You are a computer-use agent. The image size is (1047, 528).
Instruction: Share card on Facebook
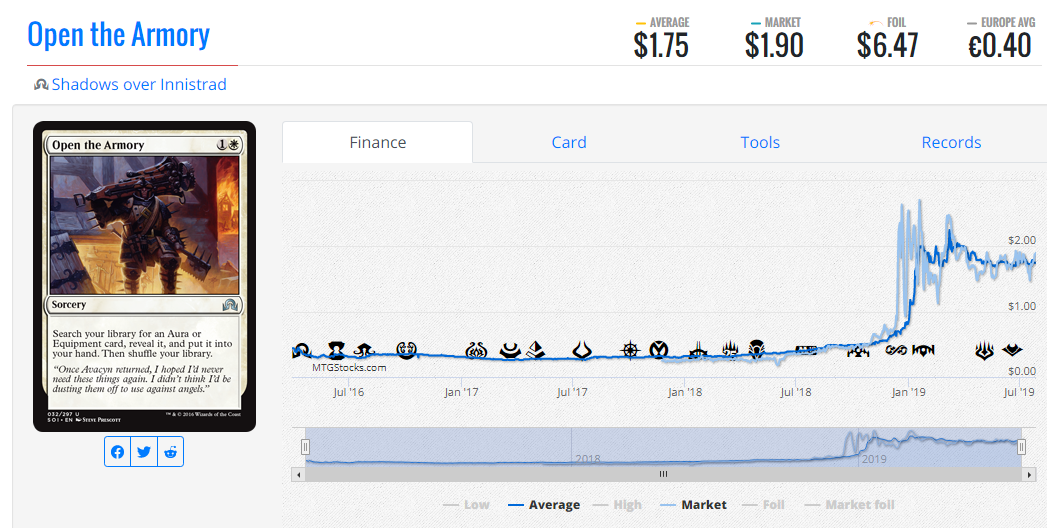tap(118, 452)
